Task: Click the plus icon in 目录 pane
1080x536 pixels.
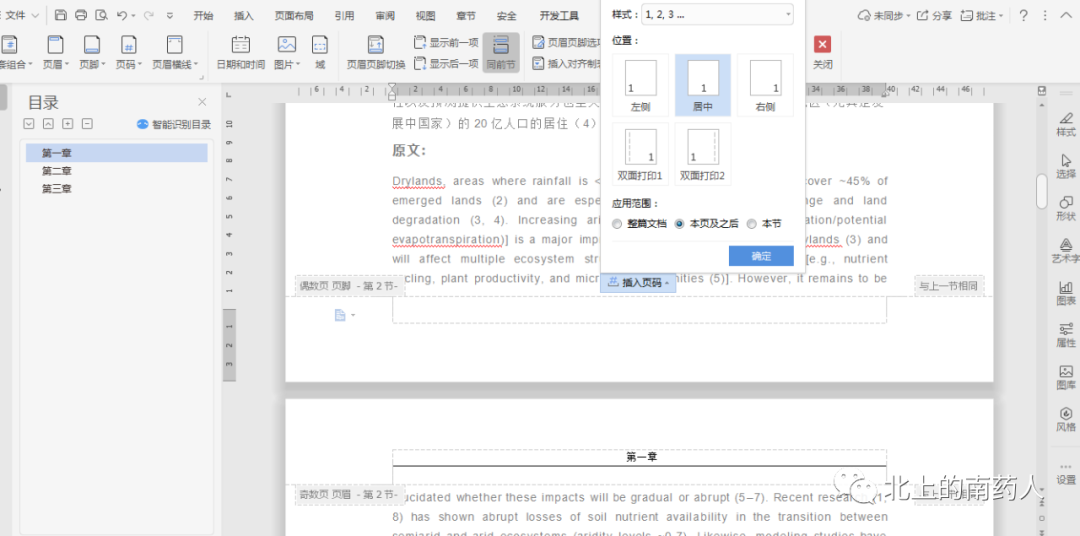Action: [68, 124]
